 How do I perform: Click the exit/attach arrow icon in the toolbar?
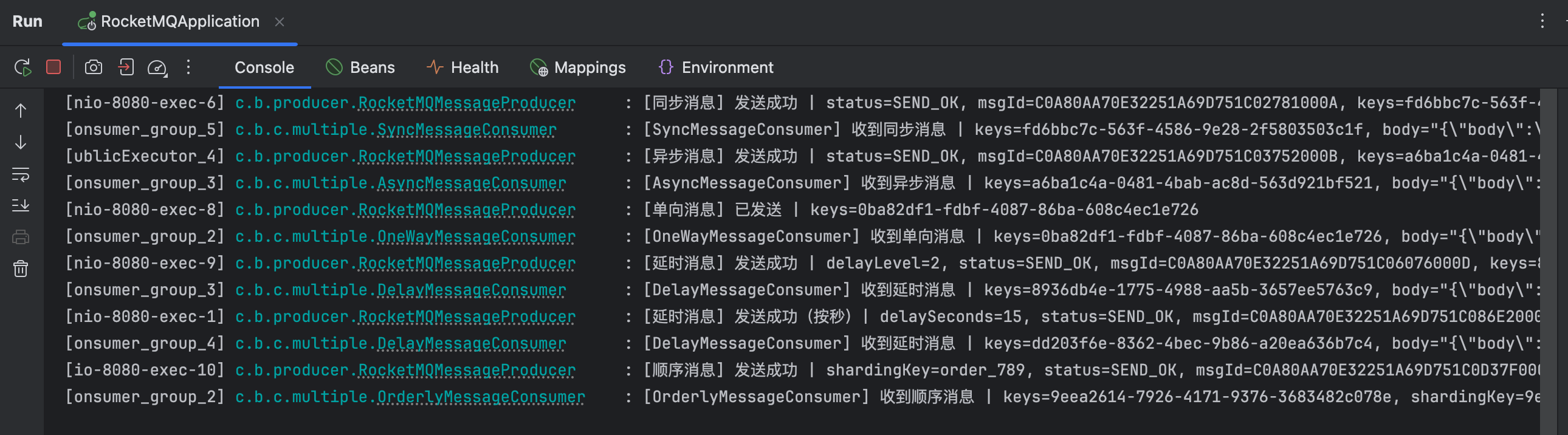click(x=126, y=67)
